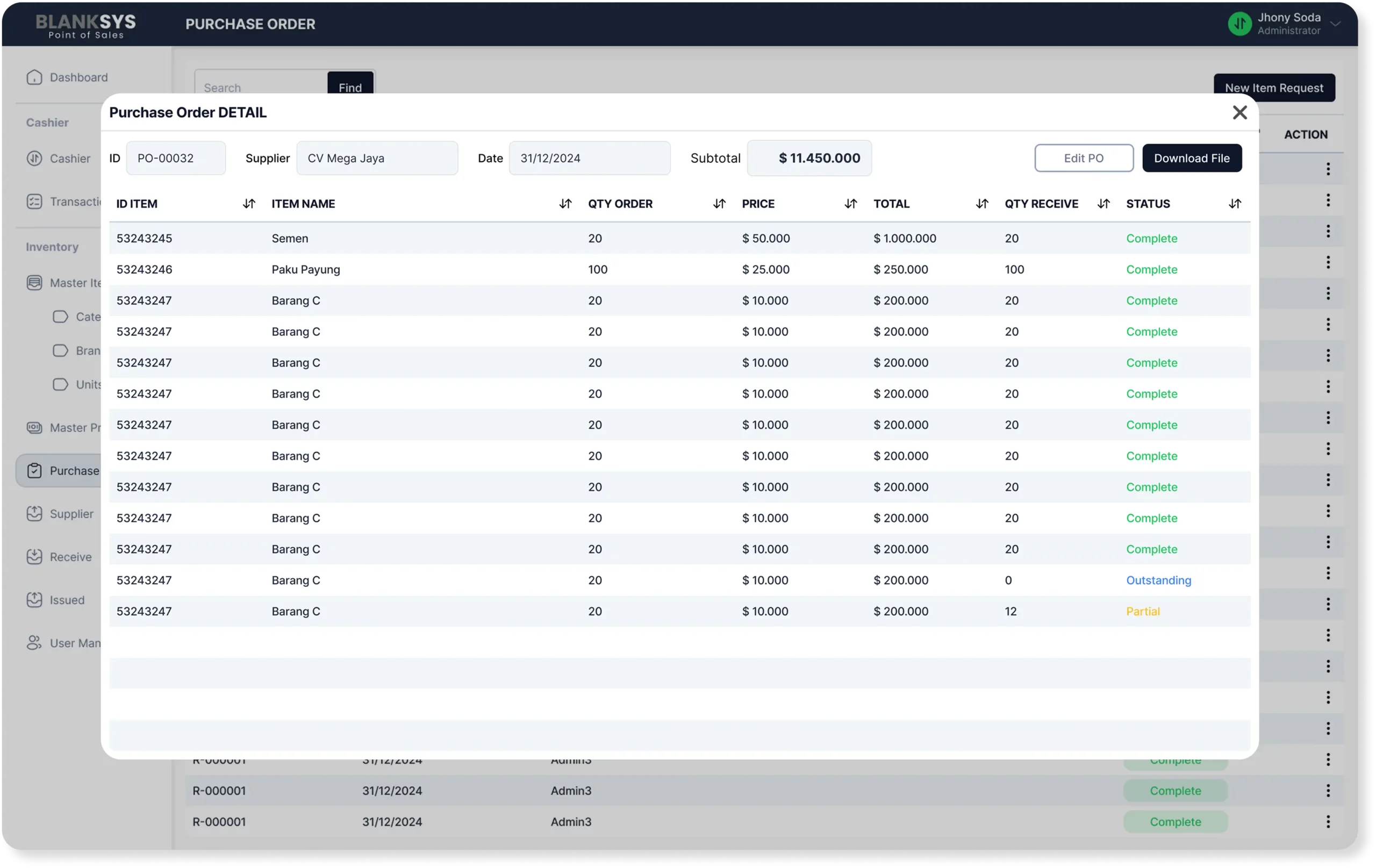
Task: Open the Supplier menu item
Action: [71, 514]
